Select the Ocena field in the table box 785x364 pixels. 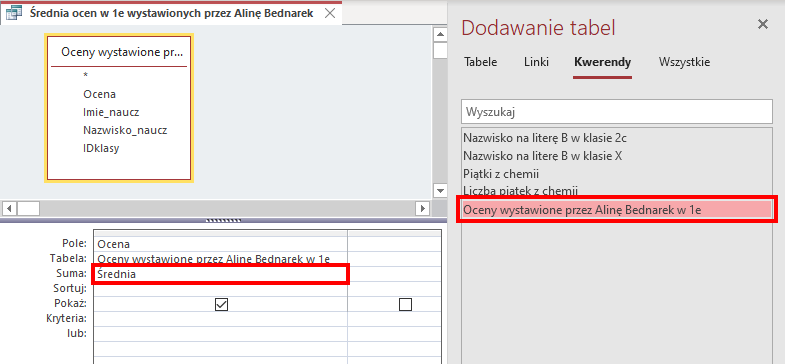[x=100, y=94]
